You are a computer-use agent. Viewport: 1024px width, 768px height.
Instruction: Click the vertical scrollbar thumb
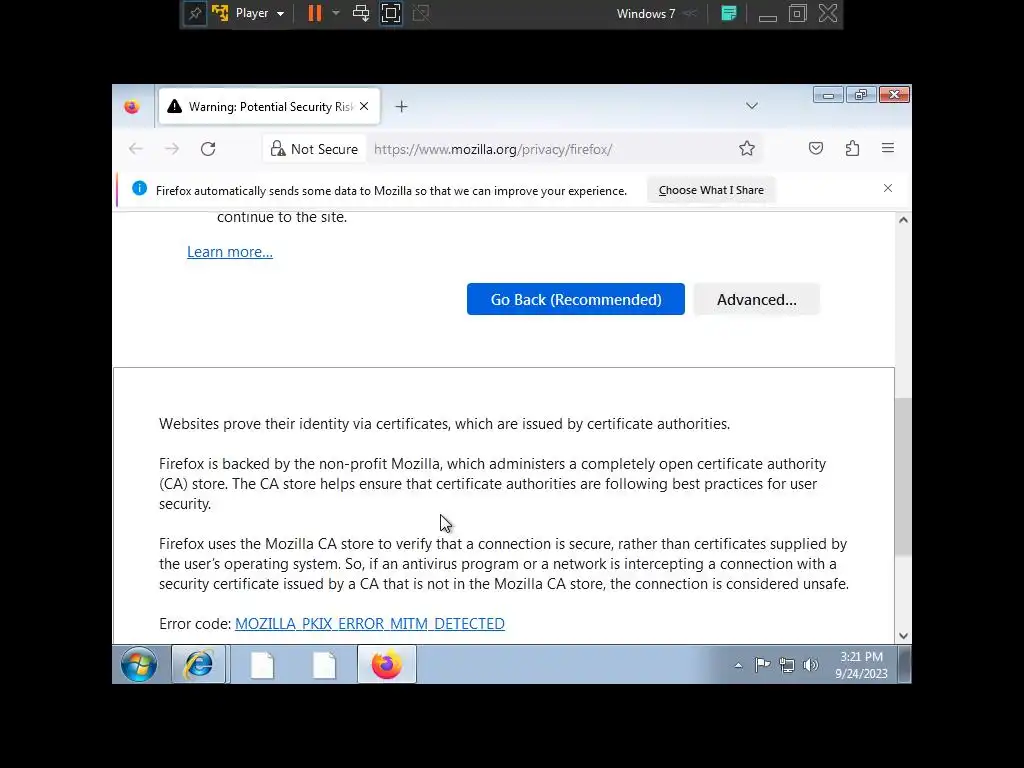903,477
